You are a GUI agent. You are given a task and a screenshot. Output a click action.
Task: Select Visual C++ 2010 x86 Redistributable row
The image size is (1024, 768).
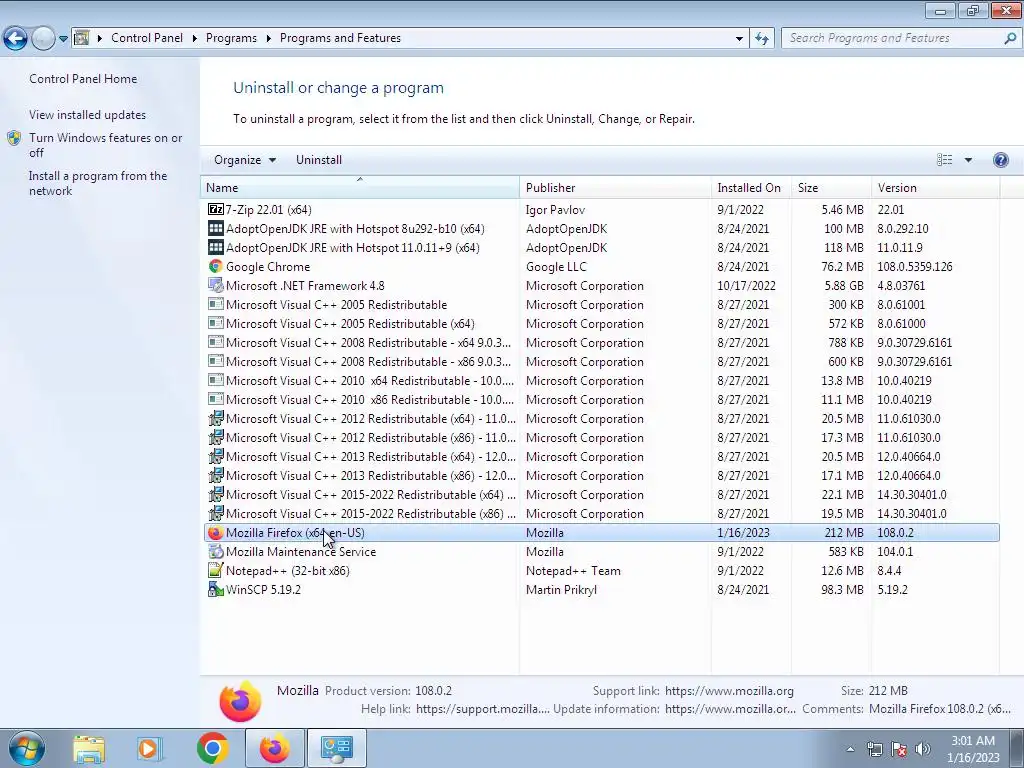[601, 400]
